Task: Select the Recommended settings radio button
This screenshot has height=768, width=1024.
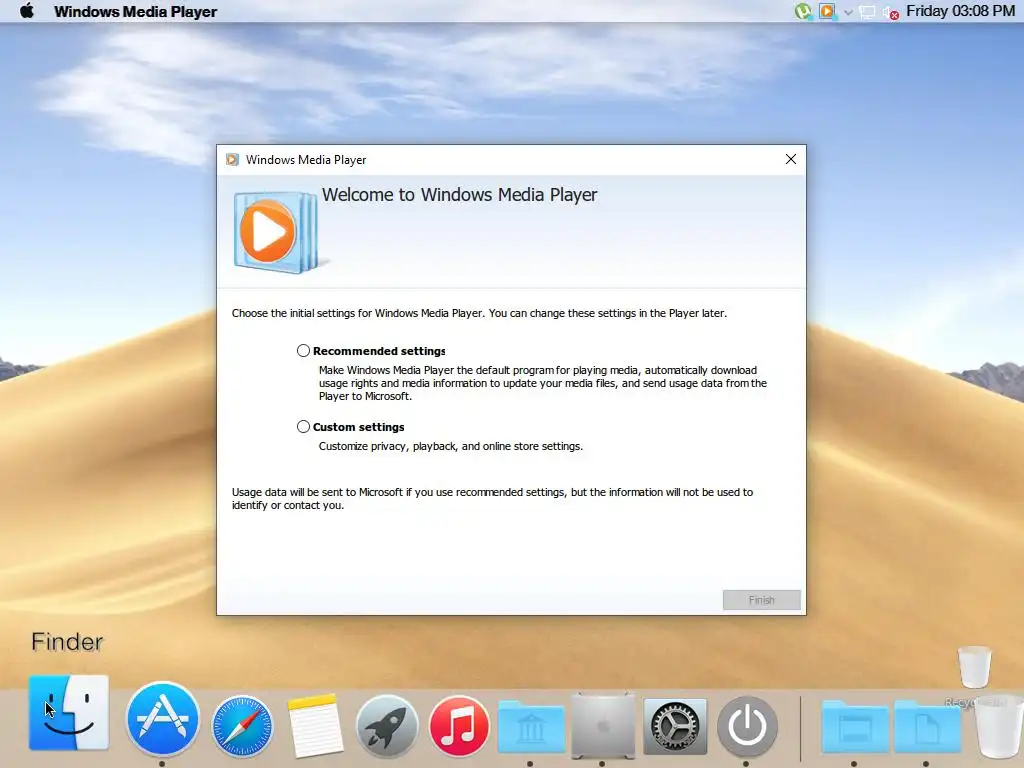Action: click(x=303, y=351)
